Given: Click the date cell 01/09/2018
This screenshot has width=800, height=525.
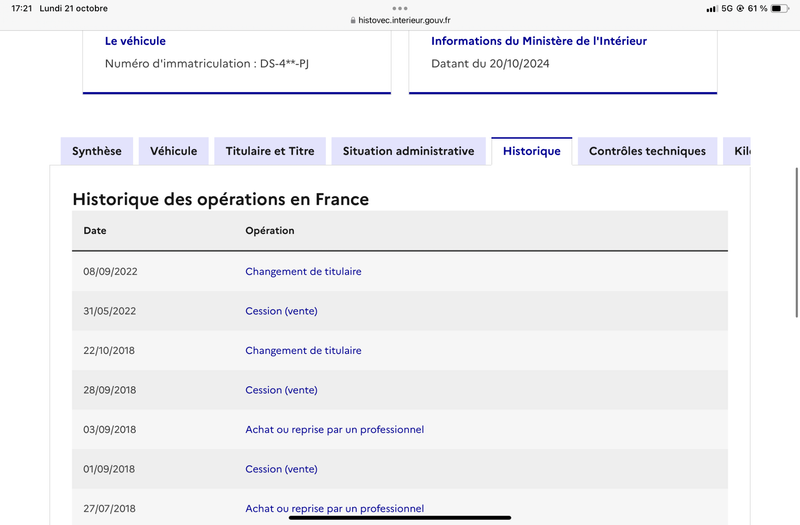Looking at the screenshot, I should pyautogui.click(x=109, y=469).
